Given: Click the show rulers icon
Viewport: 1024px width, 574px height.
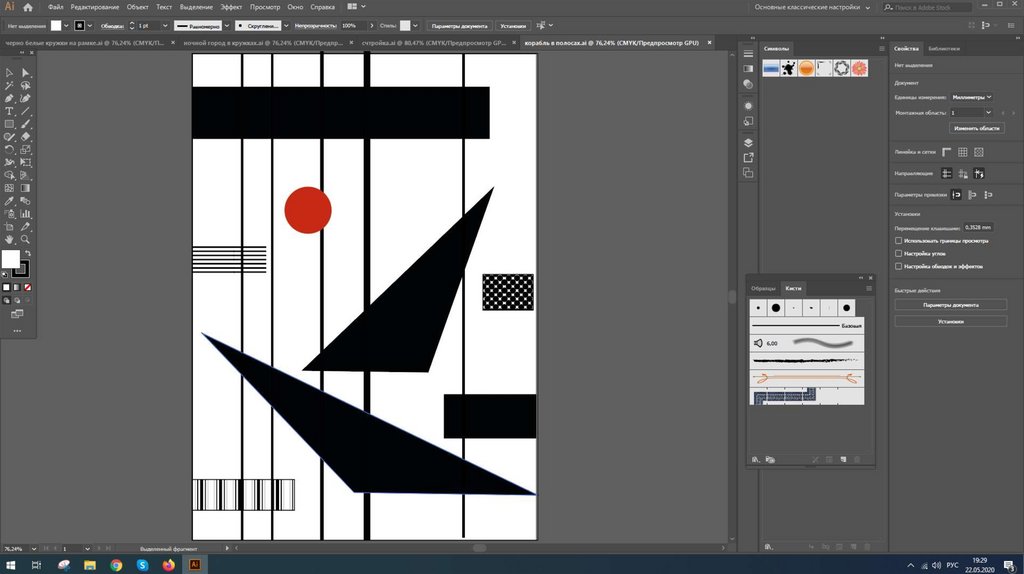Looking at the screenshot, I should (946, 152).
